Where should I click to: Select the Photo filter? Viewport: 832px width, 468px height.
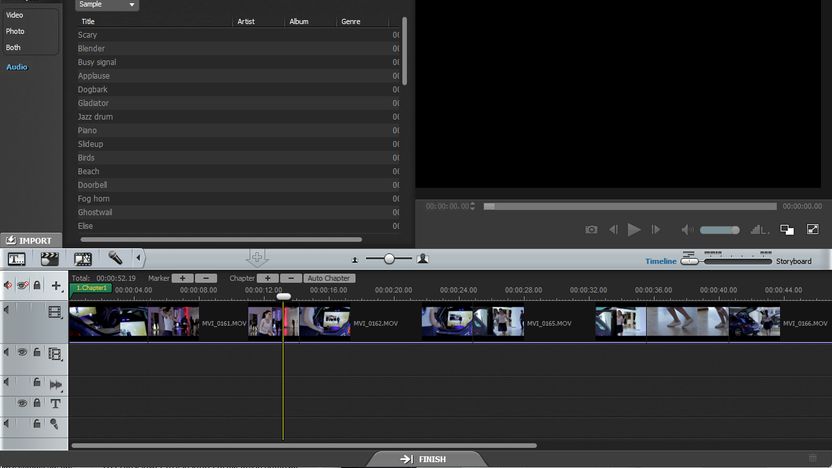(x=15, y=31)
